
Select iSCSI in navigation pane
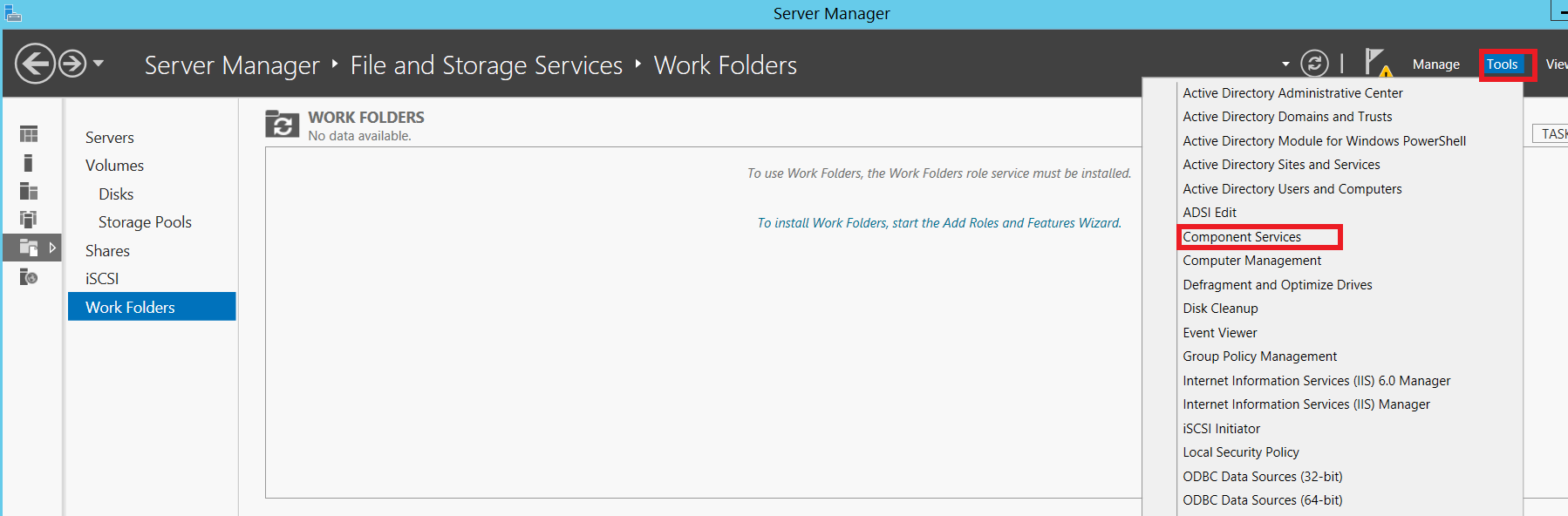102,279
